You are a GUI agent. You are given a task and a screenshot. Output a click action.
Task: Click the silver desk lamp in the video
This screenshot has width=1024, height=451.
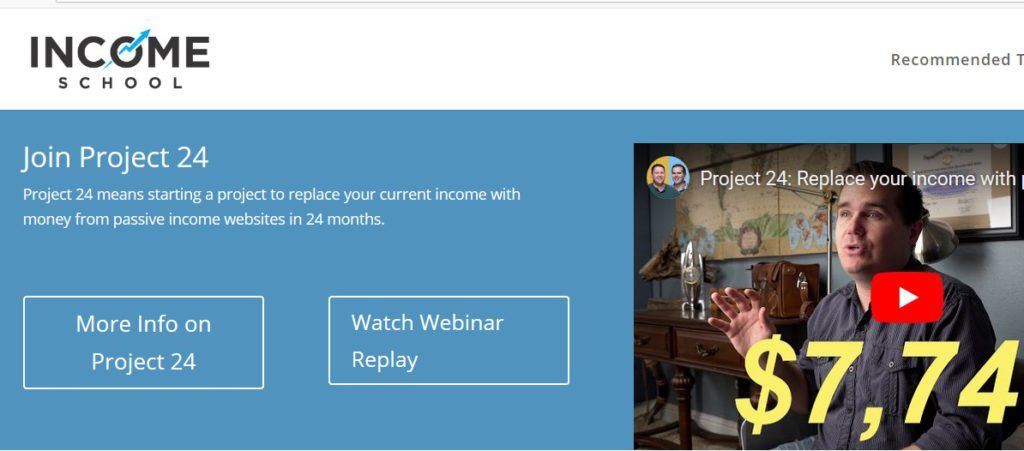click(935, 236)
